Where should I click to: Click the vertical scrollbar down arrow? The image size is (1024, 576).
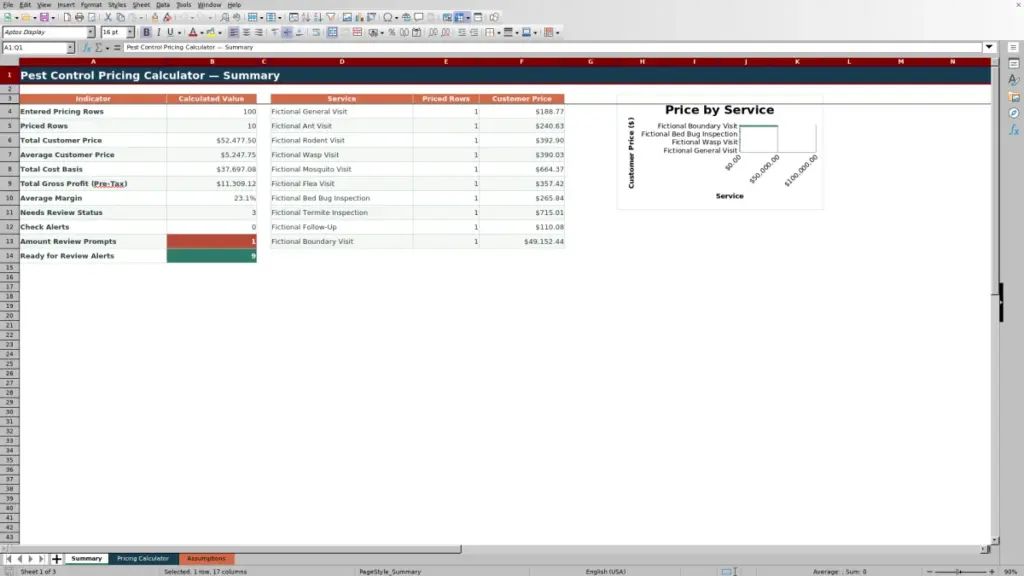coord(995,540)
